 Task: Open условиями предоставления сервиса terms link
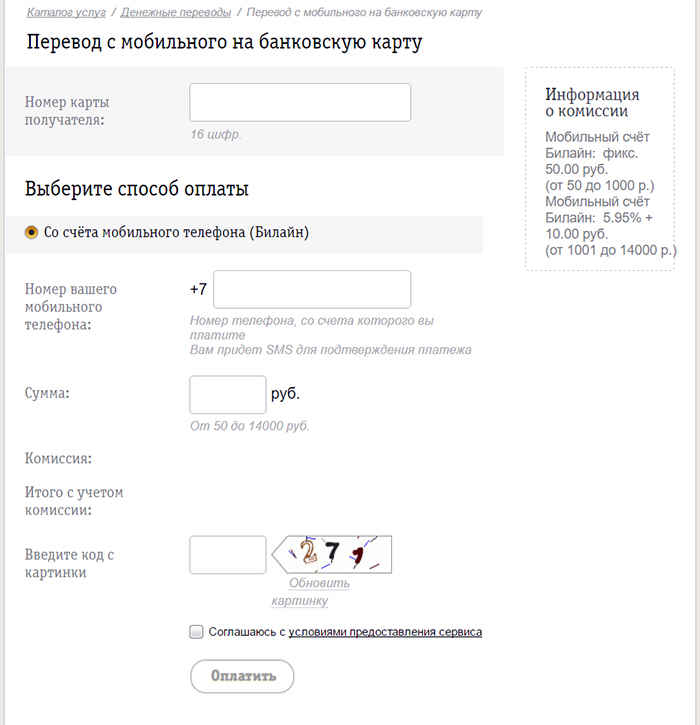385,632
